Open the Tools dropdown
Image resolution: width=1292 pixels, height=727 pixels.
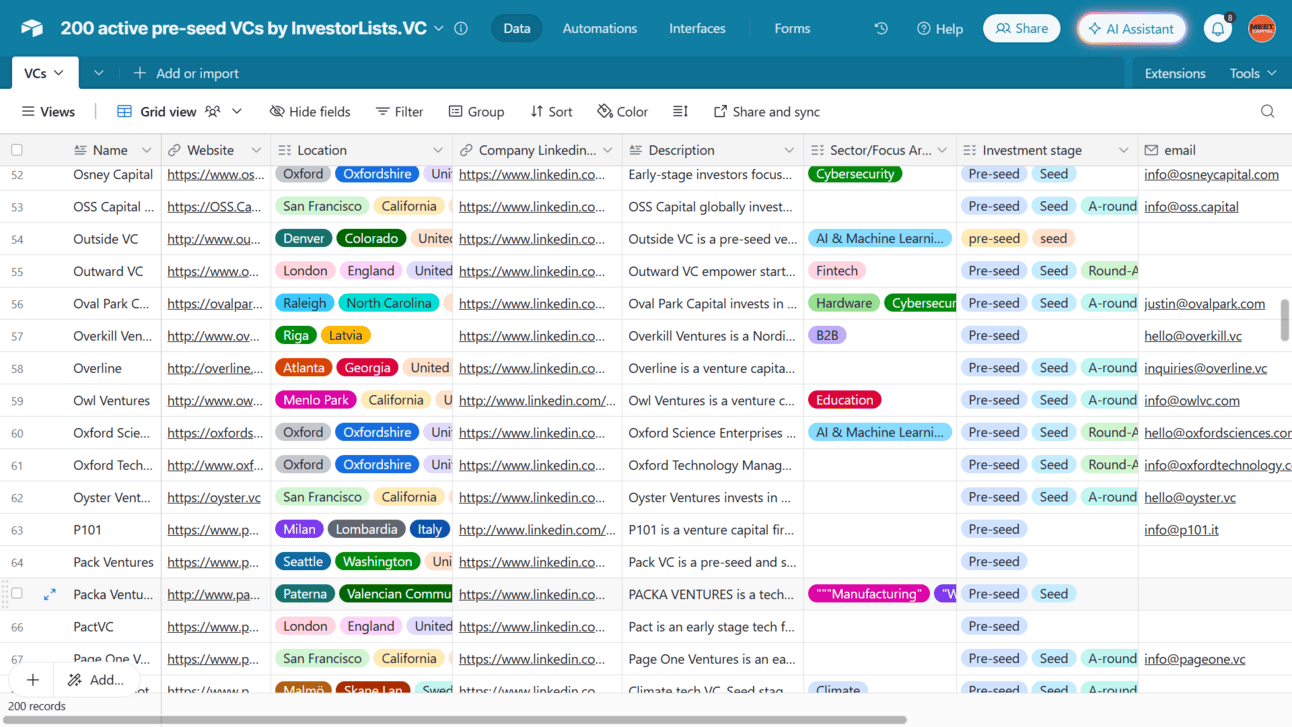click(1251, 72)
